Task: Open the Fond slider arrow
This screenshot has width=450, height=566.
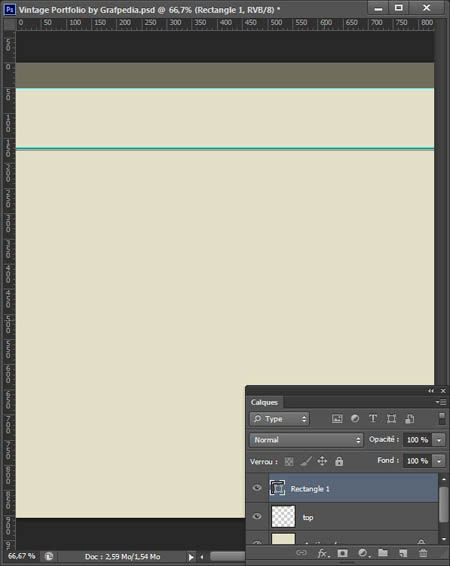Action: tap(439, 461)
